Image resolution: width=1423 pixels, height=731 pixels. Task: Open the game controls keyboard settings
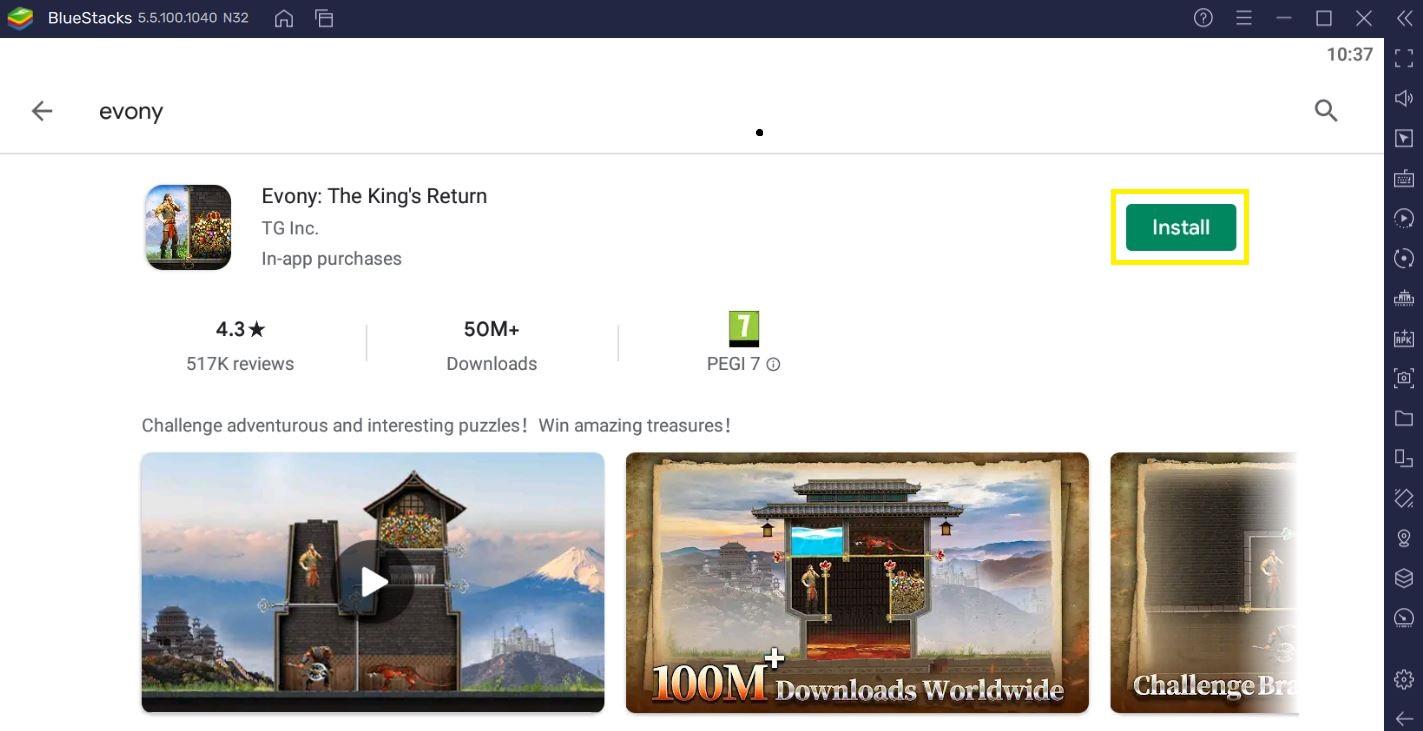coord(1403,177)
